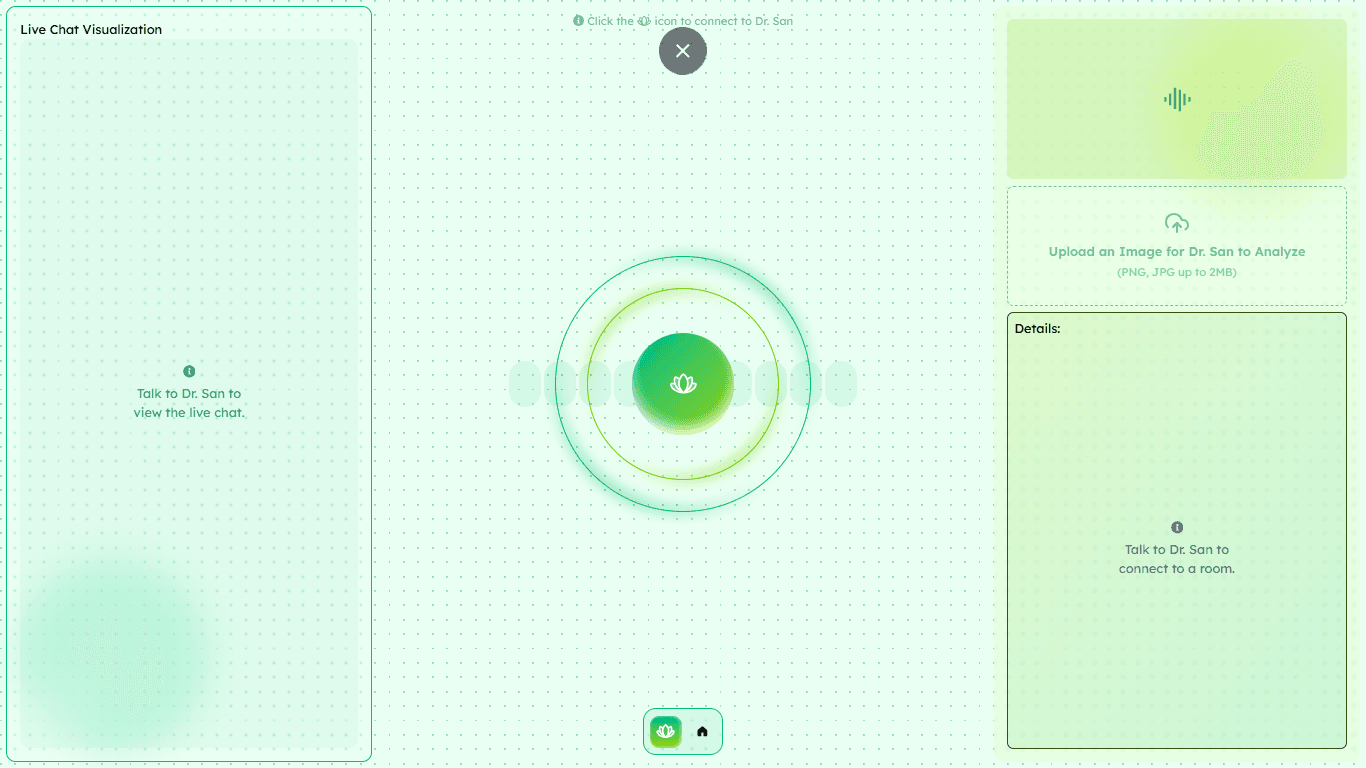Viewport: 1366px width, 768px height.
Task: Click the rightmost audio visualizer bar
Action: [x=841, y=385]
